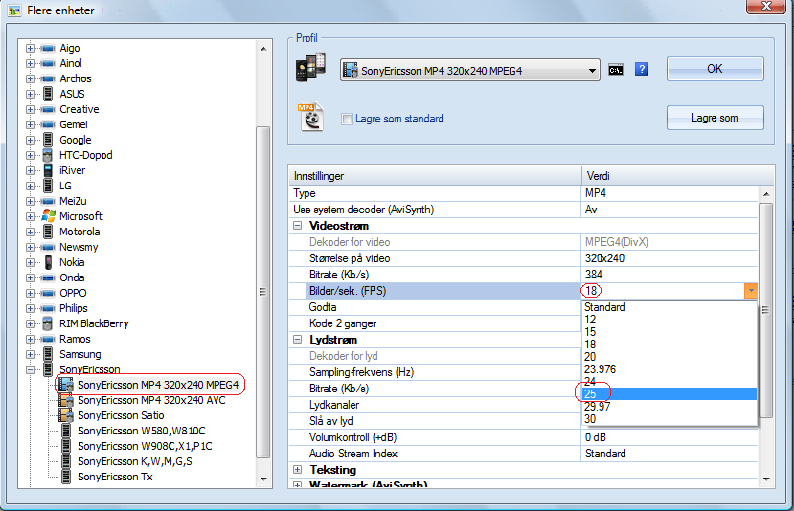
Task: Select the Samsung phone icon
Action: (48, 354)
